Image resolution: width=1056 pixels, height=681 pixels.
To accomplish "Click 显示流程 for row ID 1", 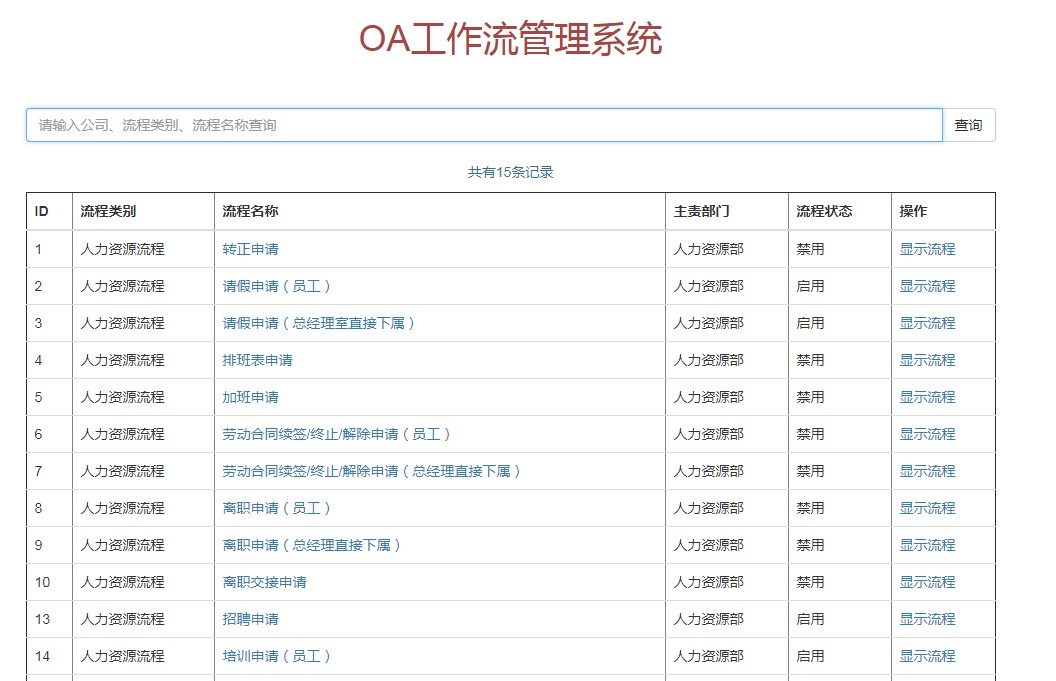I will click(x=927, y=249).
